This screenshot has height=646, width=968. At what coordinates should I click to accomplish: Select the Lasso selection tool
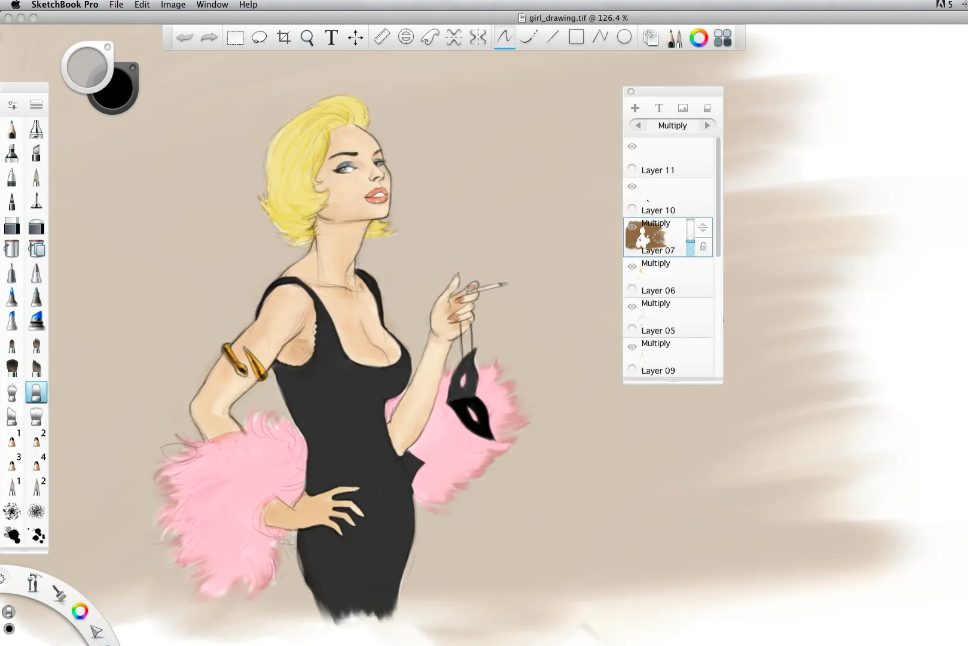coord(259,38)
